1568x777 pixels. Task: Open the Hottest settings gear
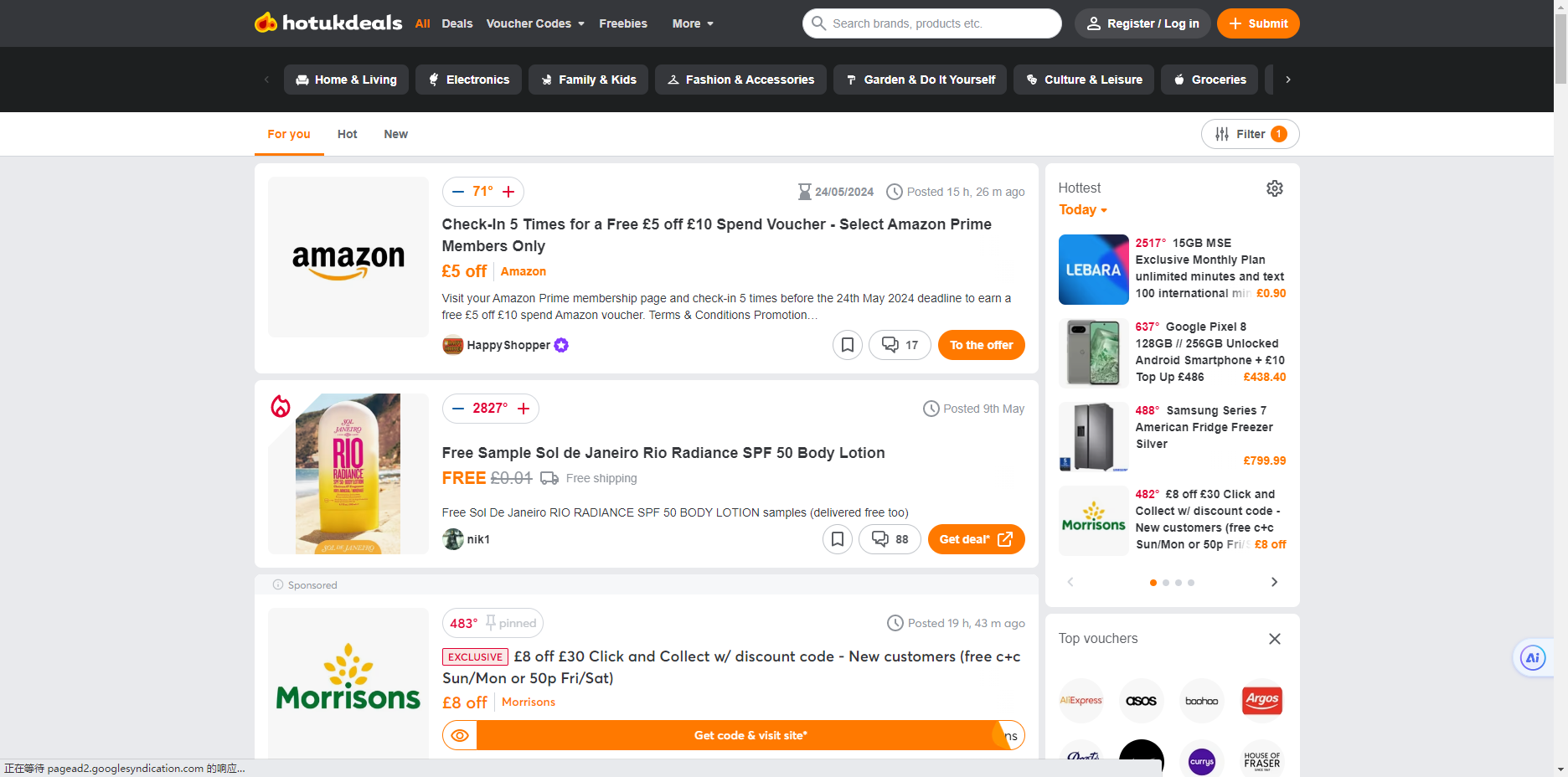pyautogui.click(x=1274, y=188)
